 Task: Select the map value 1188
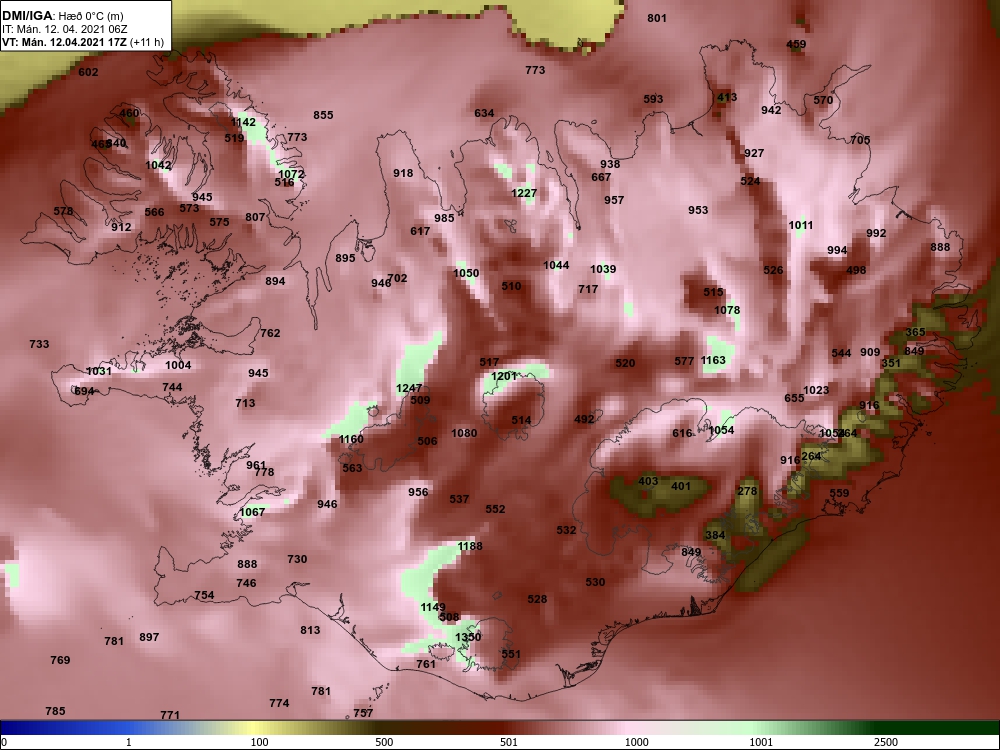(x=470, y=547)
